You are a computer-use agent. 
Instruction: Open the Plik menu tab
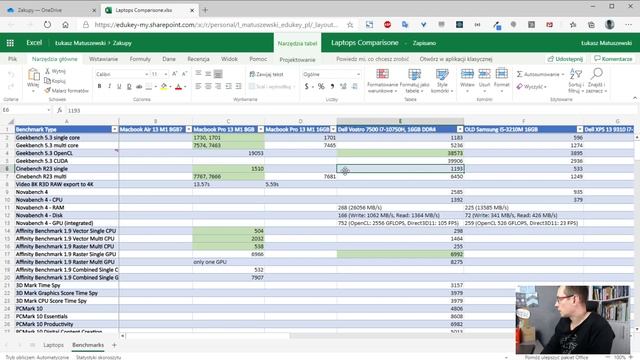point(13,59)
